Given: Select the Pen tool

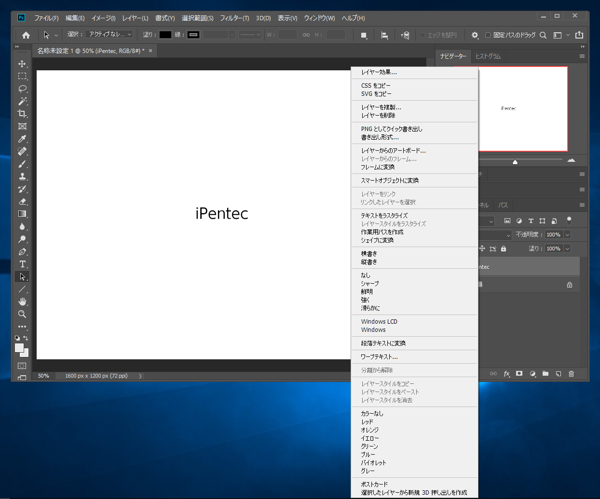Looking at the screenshot, I should [x=22, y=252].
